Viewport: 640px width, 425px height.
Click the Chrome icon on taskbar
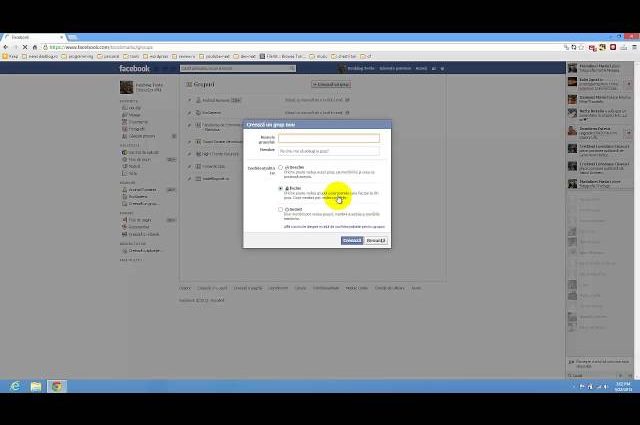[x=57, y=386]
